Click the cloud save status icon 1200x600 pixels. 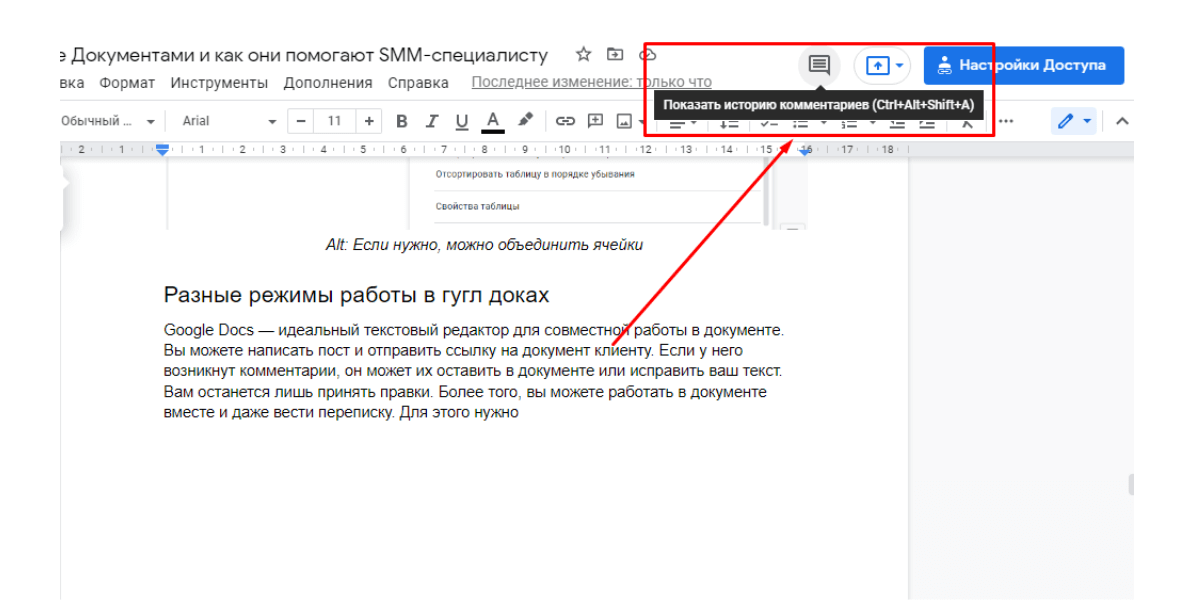tap(647, 54)
